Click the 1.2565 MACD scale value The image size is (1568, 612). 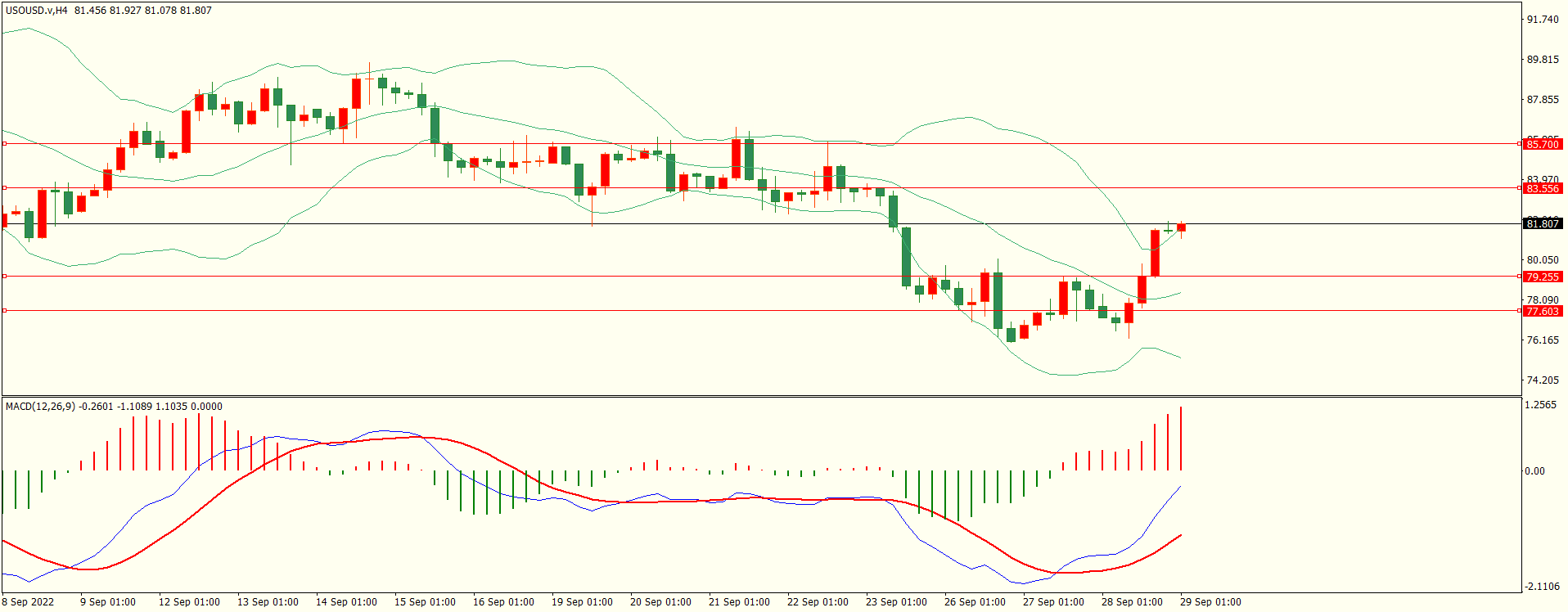tap(1541, 405)
